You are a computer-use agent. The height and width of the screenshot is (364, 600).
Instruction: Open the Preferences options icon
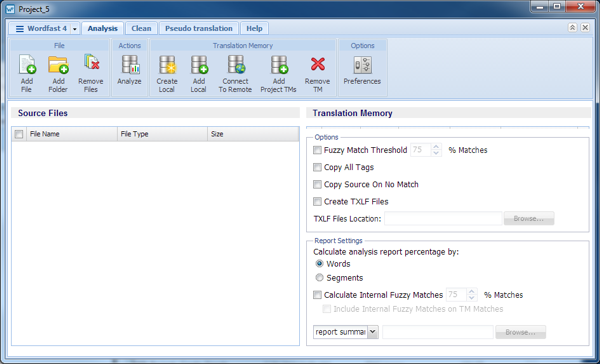point(362,65)
